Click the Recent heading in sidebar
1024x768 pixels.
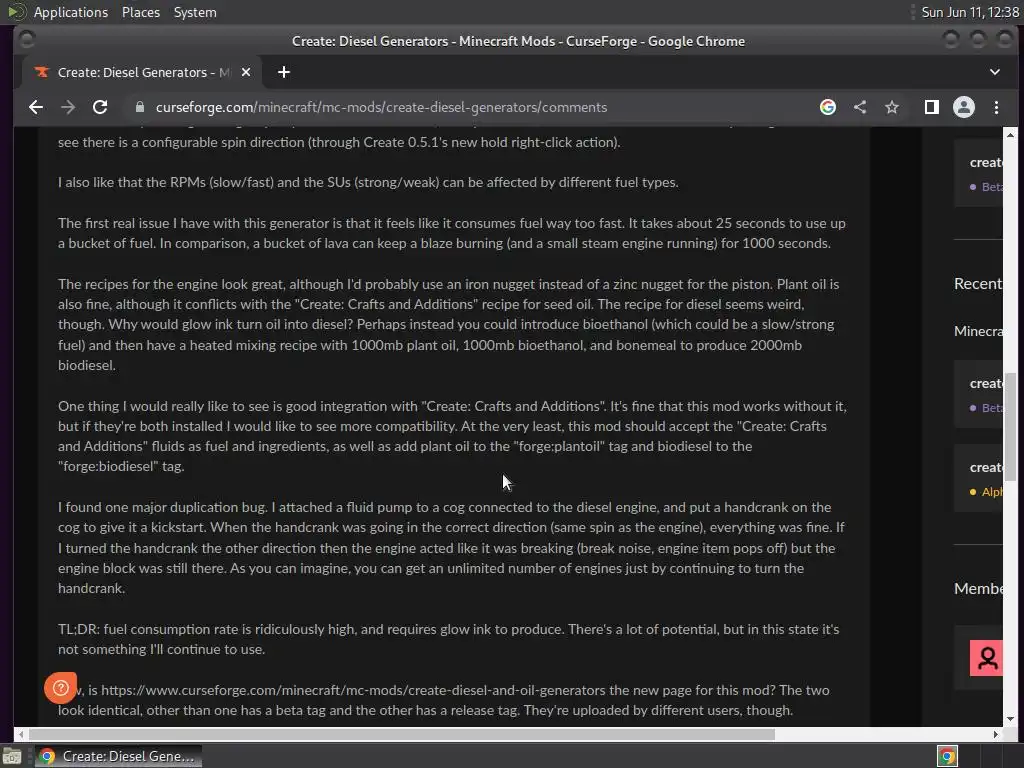point(978,283)
